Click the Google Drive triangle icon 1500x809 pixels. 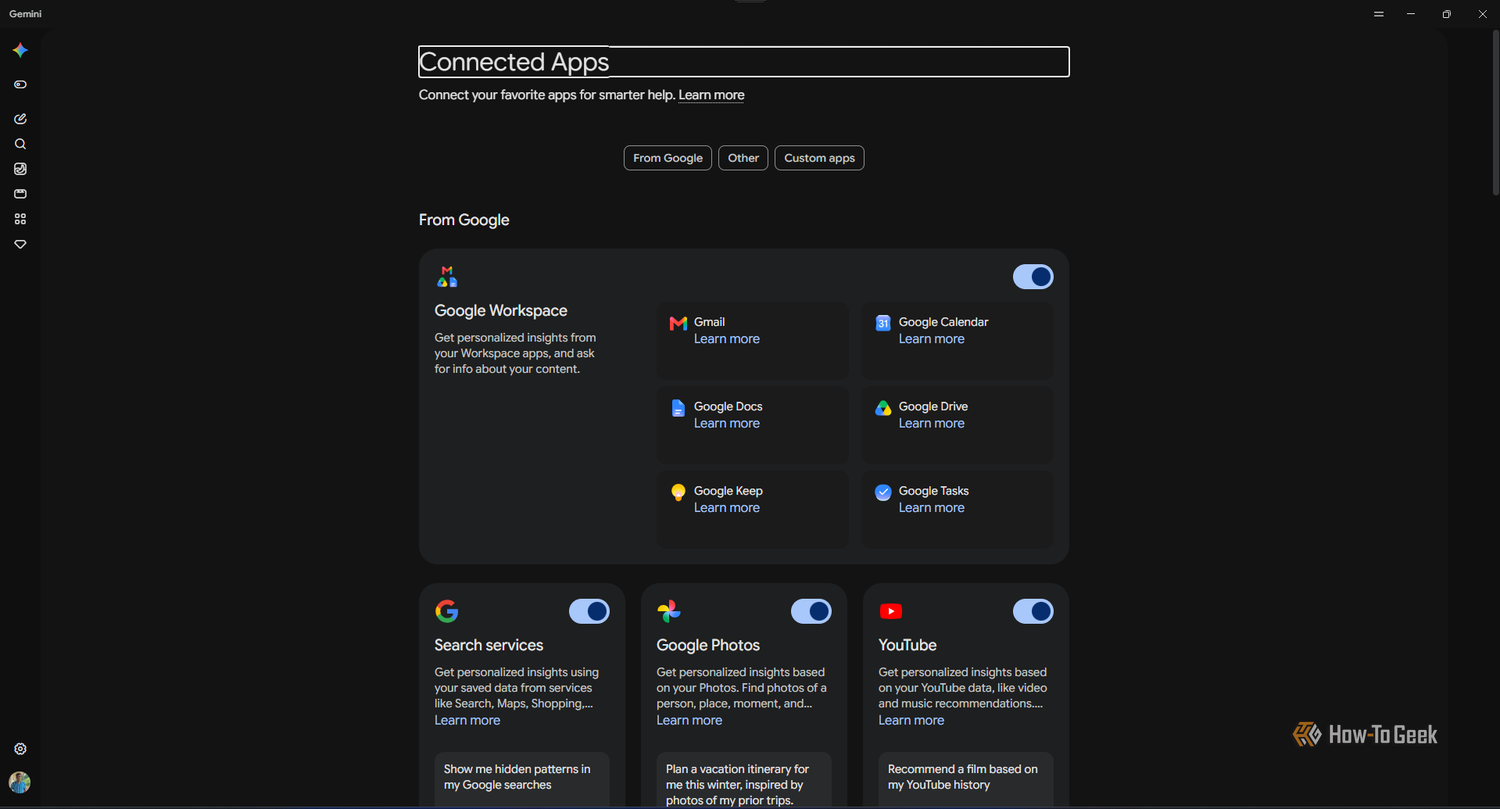tap(883, 408)
